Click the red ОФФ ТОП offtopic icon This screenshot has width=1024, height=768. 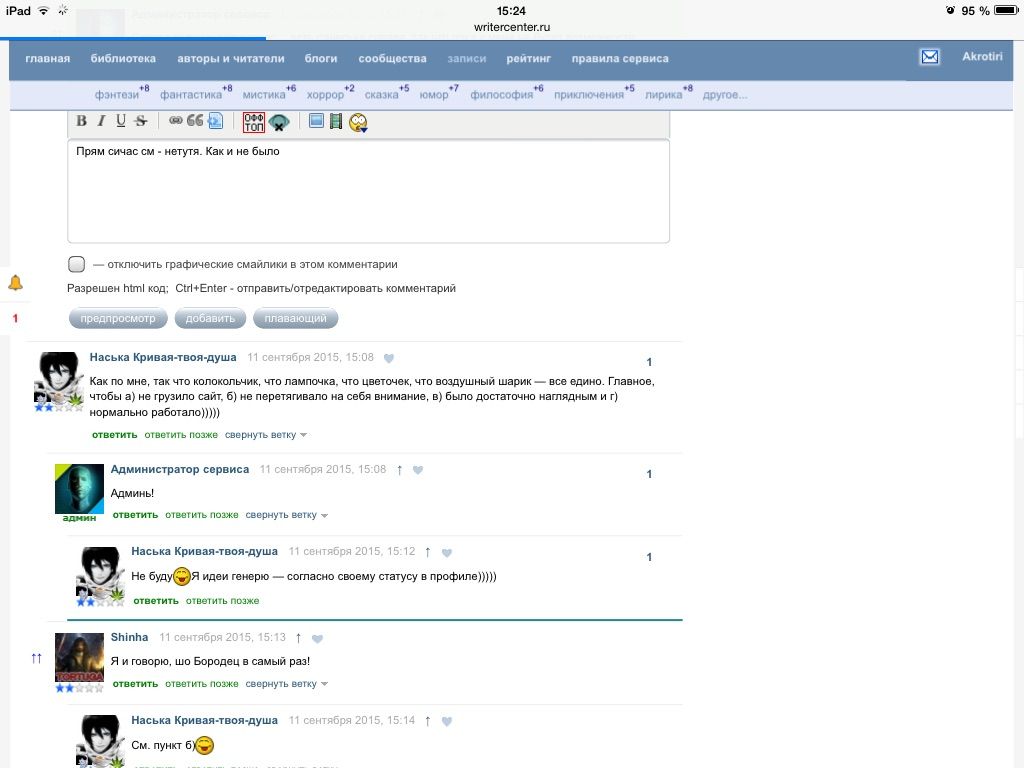(254, 122)
